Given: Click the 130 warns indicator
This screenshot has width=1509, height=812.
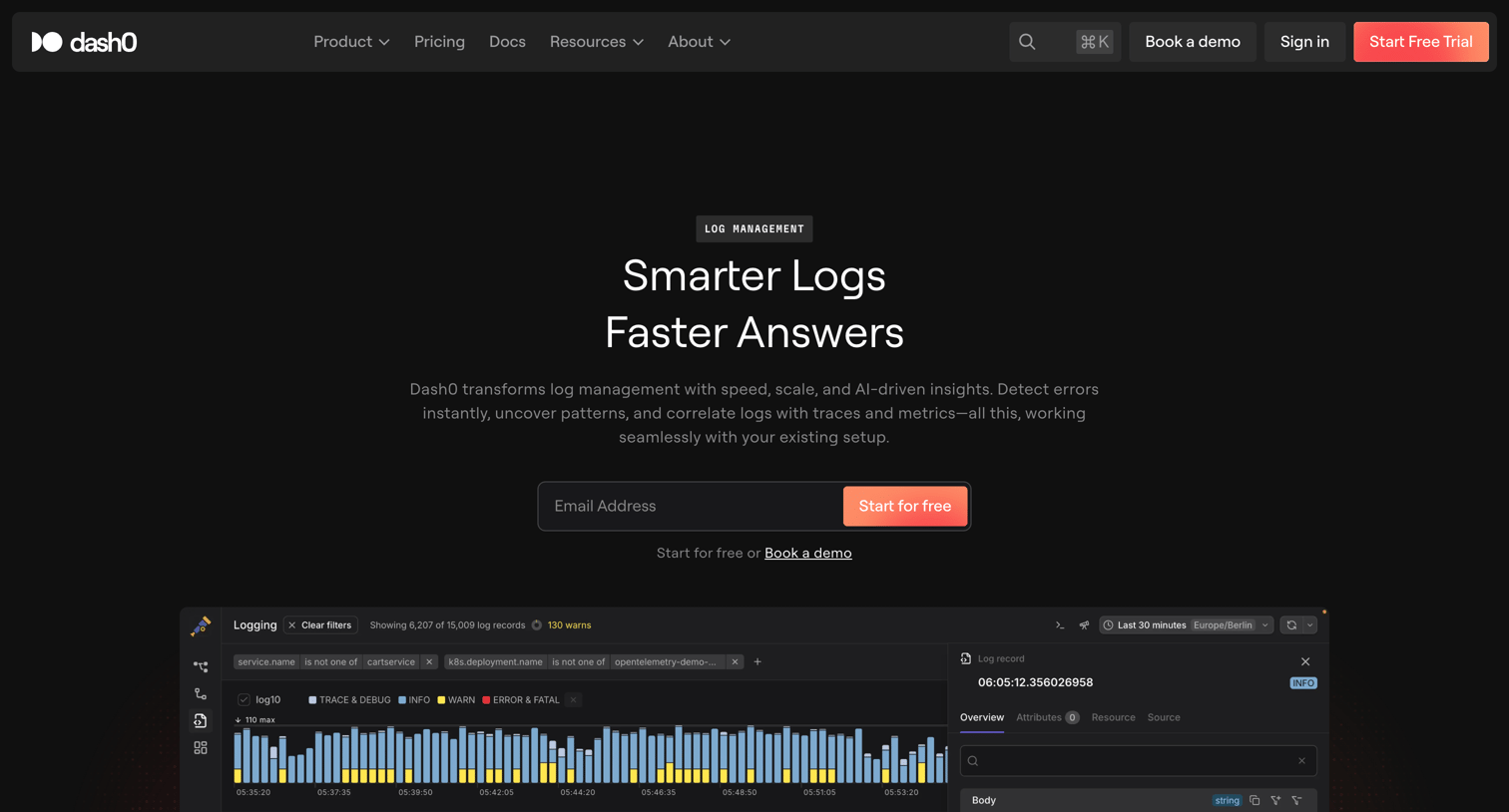Looking at the screenshot, I should click(x=569, y=625).
